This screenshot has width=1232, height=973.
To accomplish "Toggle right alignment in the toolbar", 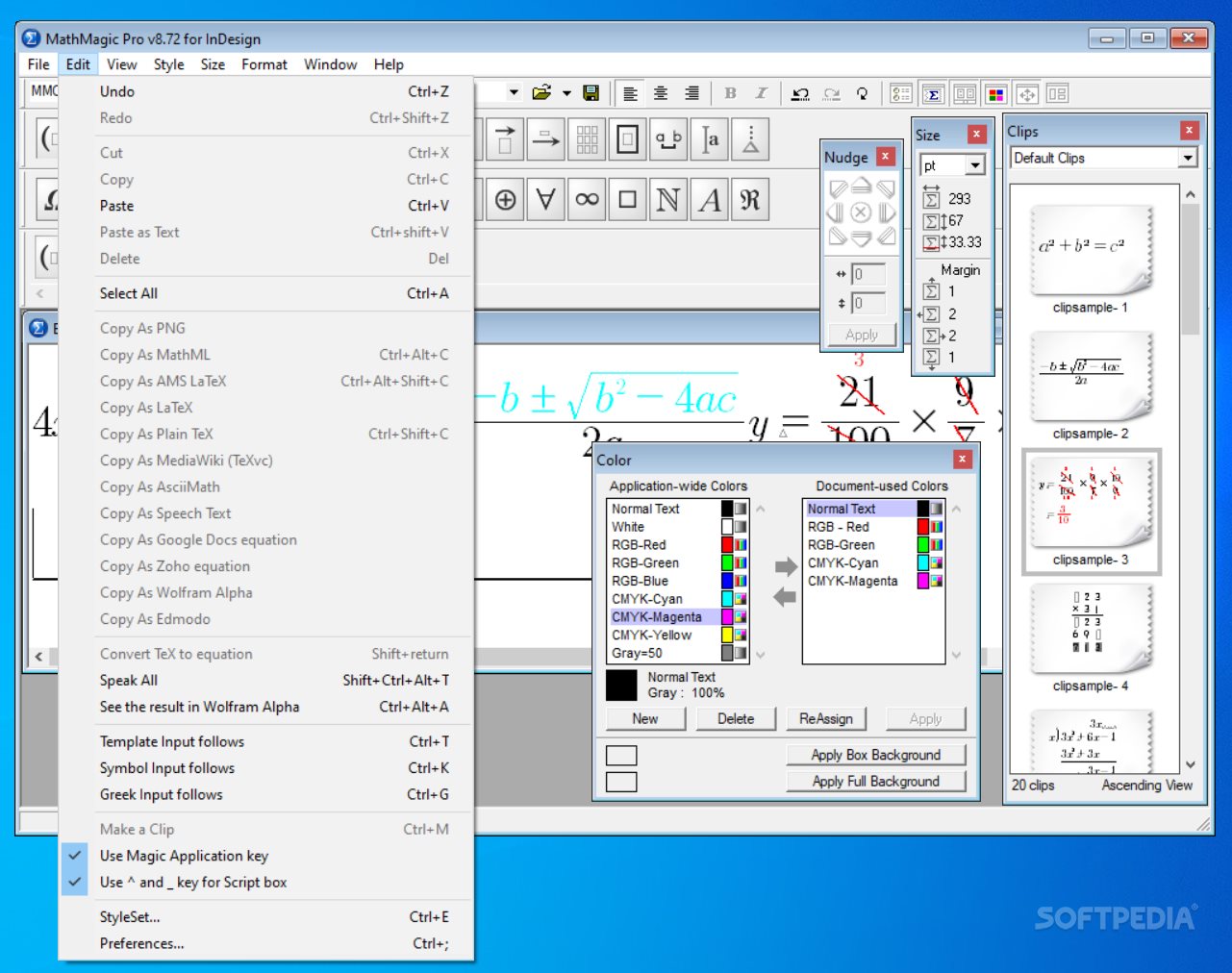I will tap(691, 93).
